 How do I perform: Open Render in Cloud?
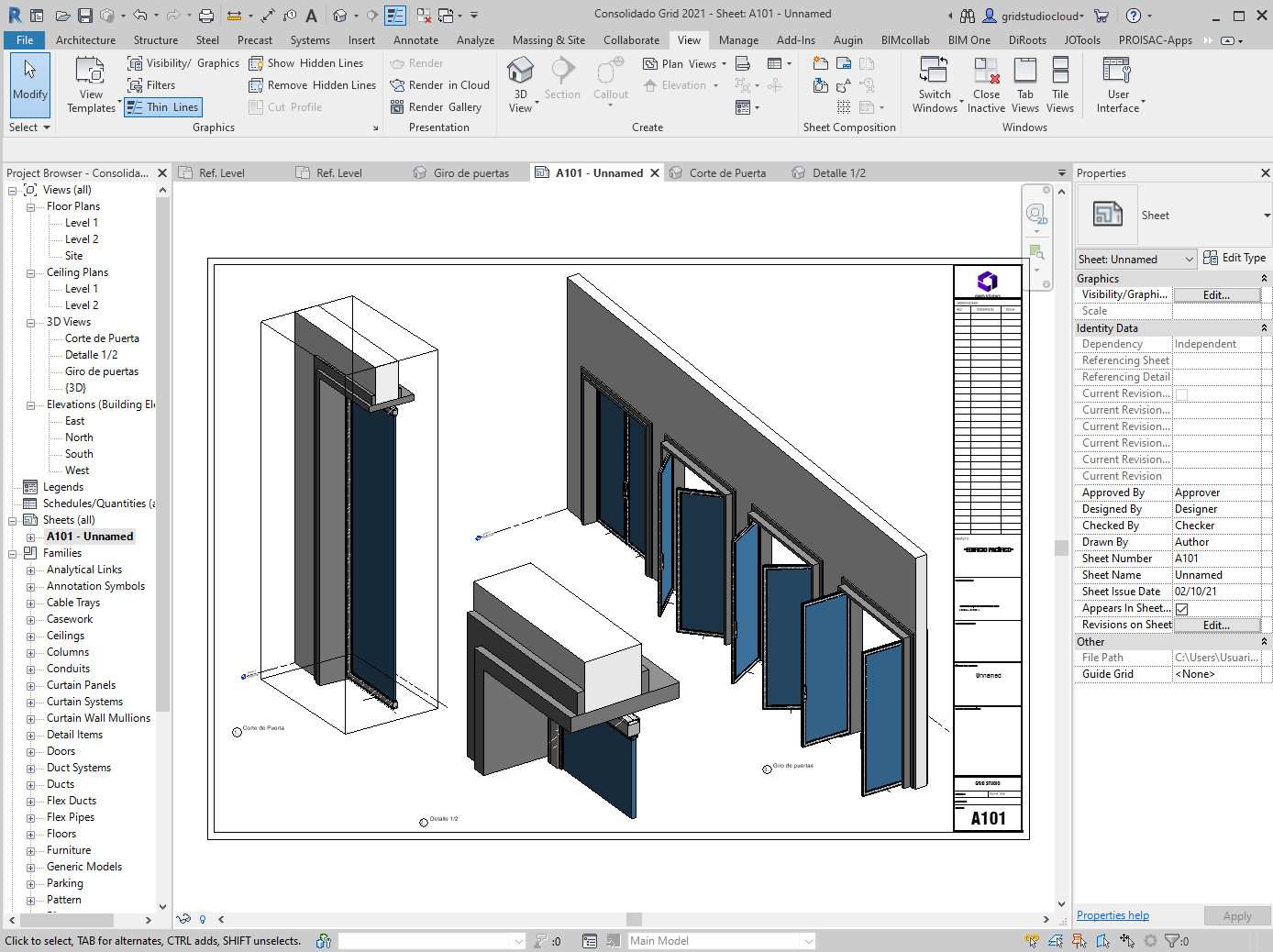pos(439,85)
